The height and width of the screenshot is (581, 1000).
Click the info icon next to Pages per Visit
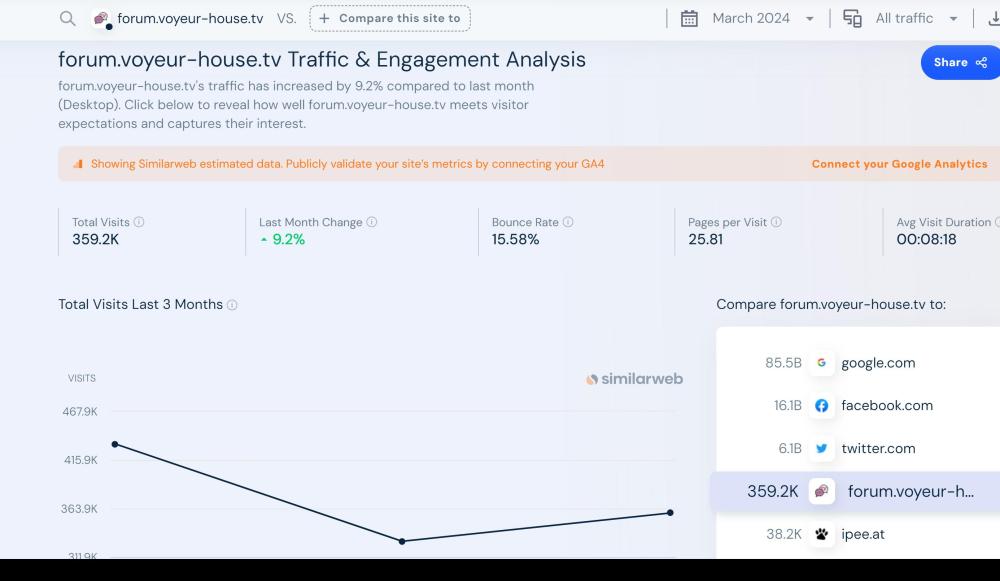click(776, 222)
